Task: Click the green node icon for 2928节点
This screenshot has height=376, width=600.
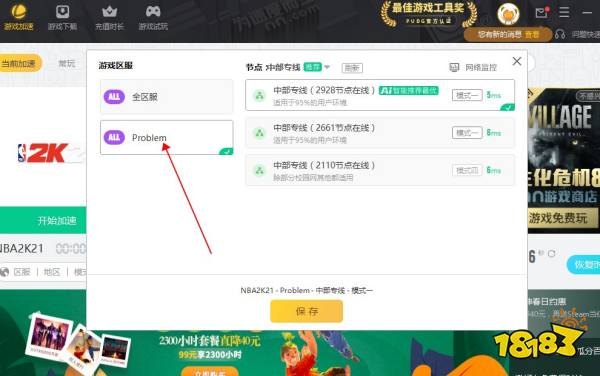Action: click(x=259, y=95)
